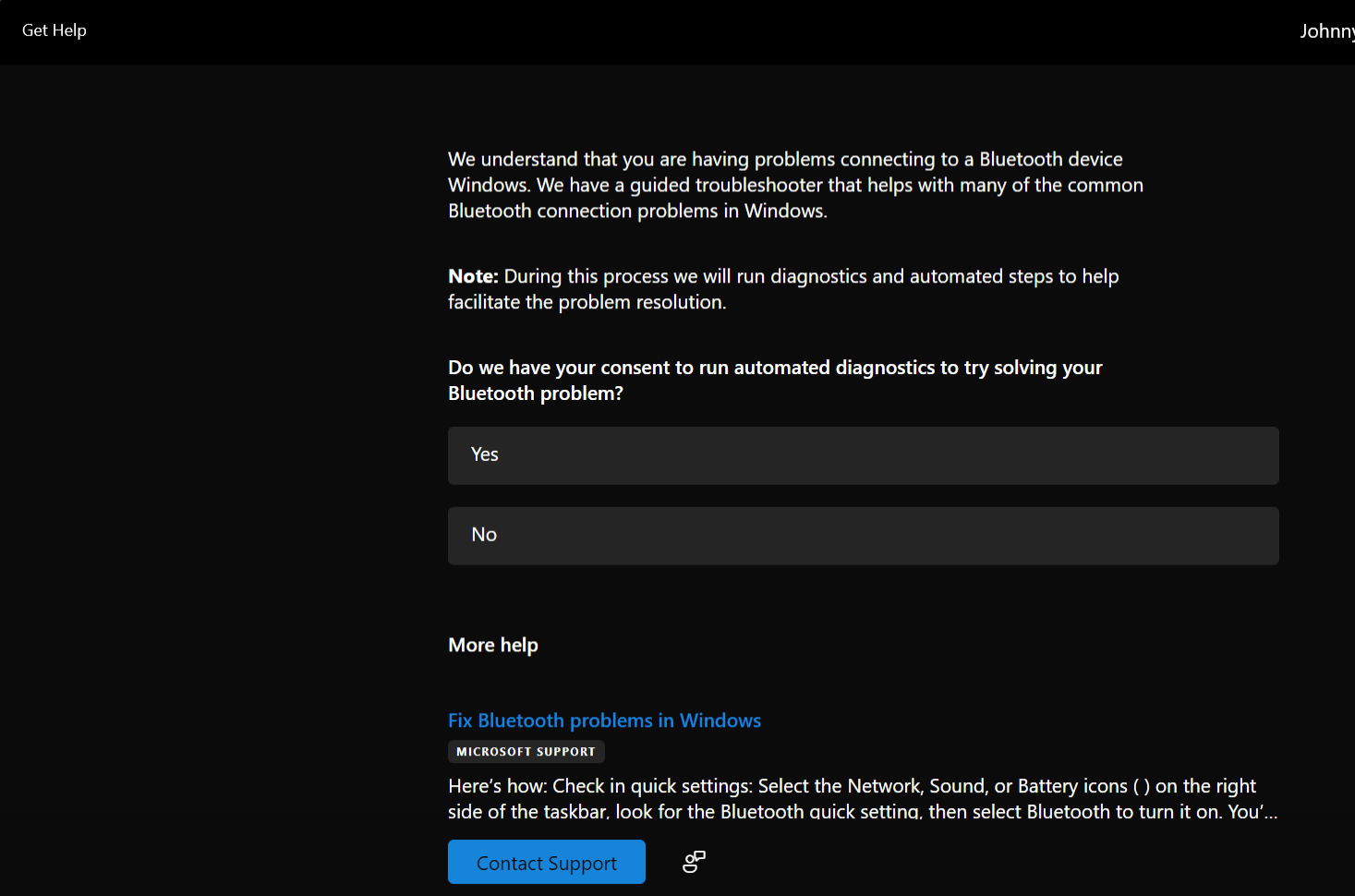Expand the truncated article preview text
The height and width of the screenshot is (896, 1355).
[859, 798]
